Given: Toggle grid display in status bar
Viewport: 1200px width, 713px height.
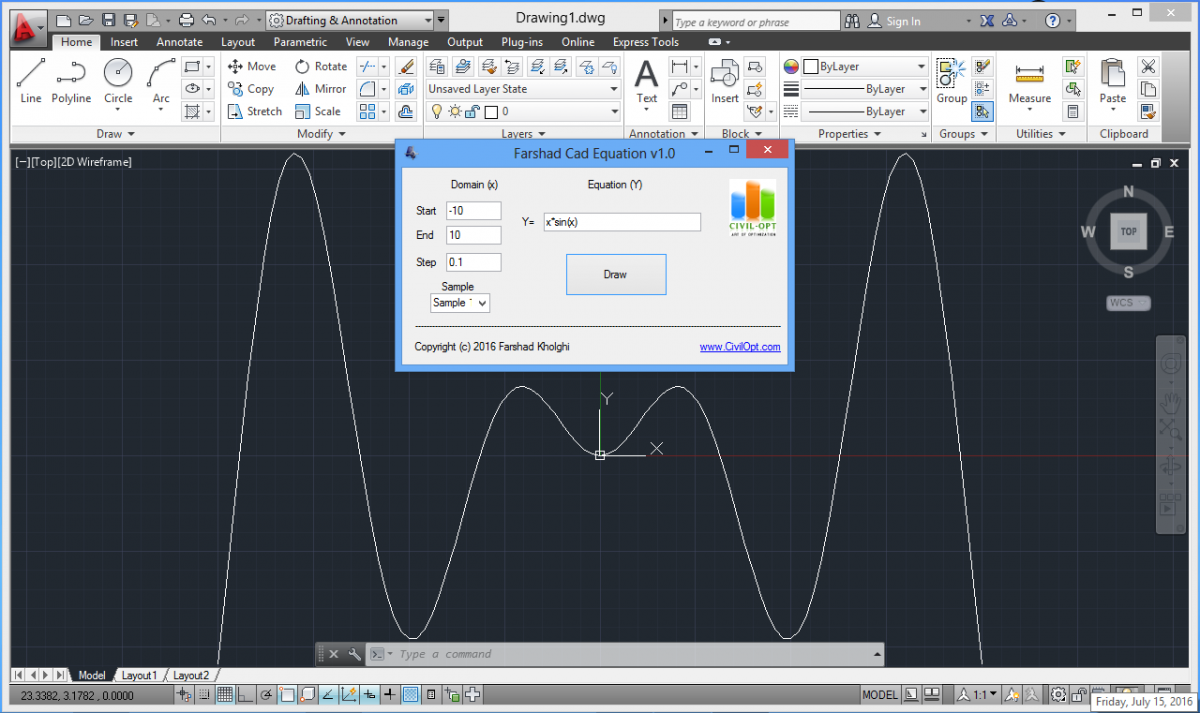Looking at the screenshot, I should (225, 695).
